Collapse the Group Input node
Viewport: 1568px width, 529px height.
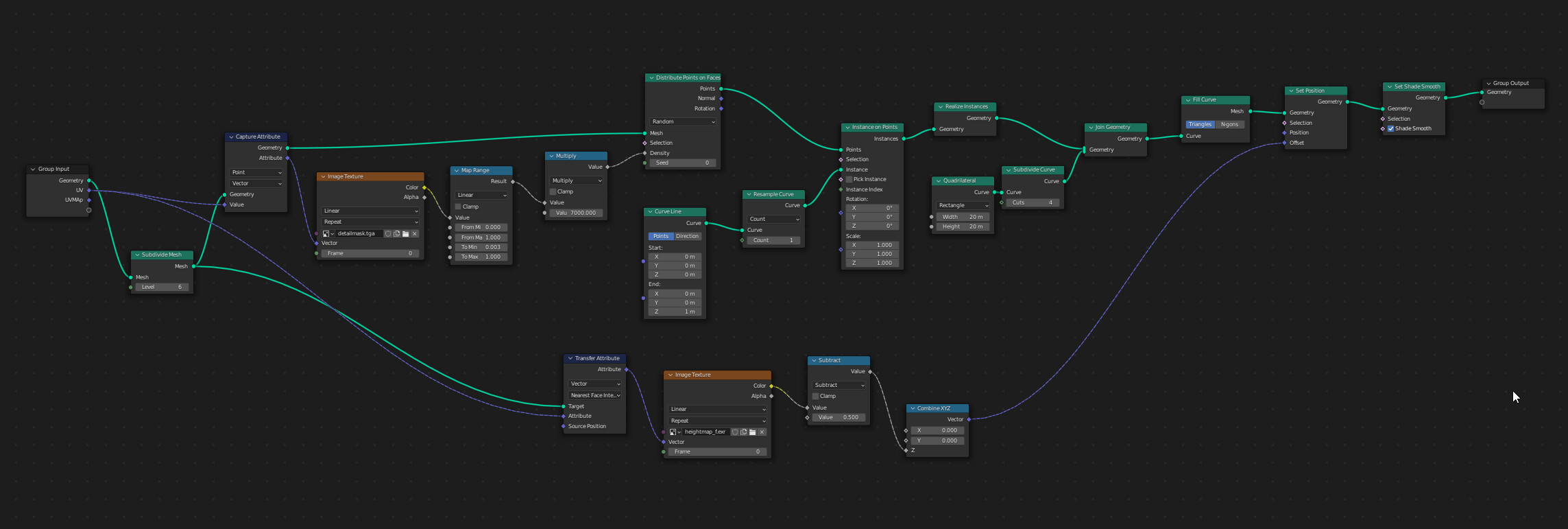[33, 169]
